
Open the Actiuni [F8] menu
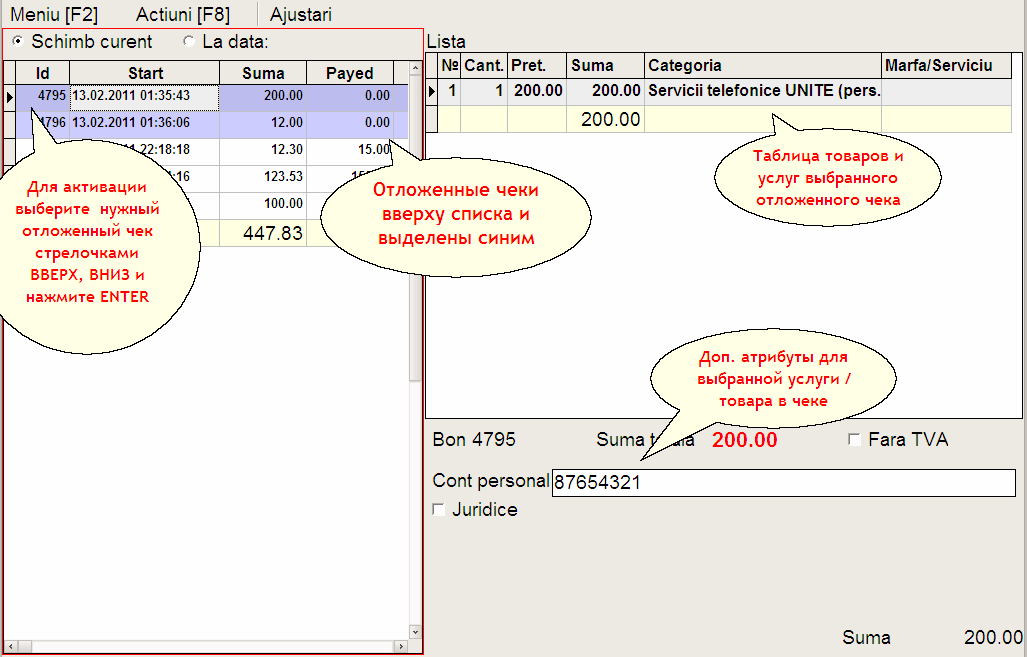coord(183,14)
